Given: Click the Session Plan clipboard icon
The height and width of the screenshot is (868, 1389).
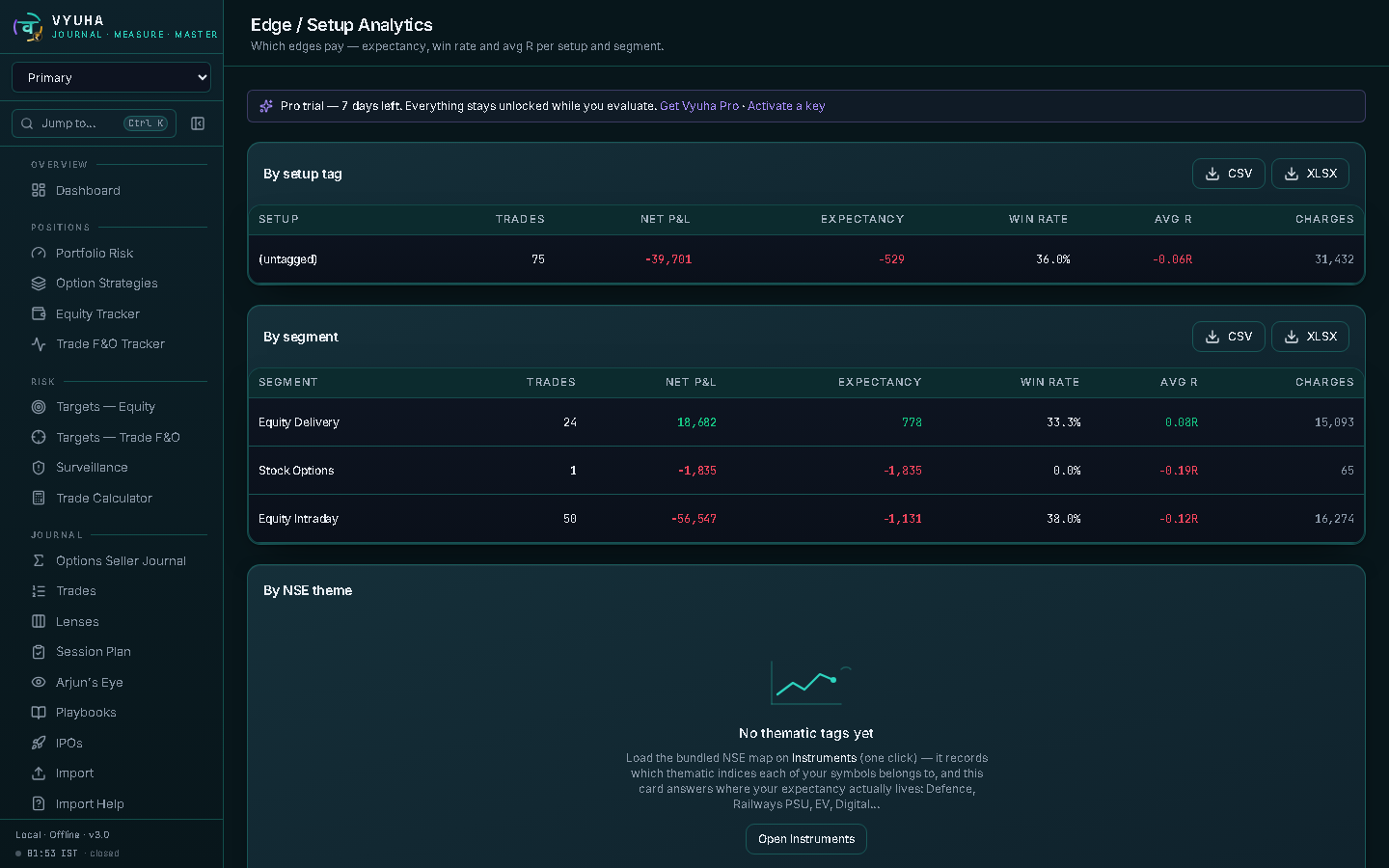Looking at the screenshot, I should tap(39, 652).
